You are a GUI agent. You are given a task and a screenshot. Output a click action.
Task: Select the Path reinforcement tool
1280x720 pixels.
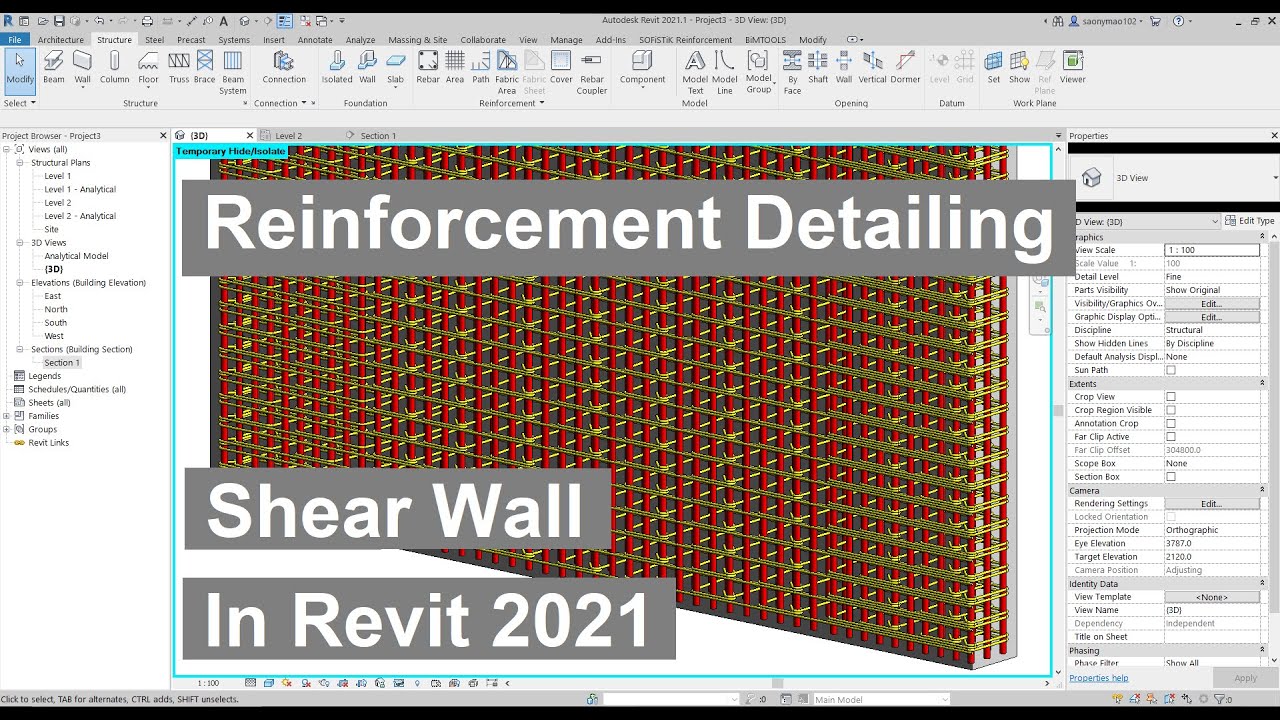pos(481,68)
